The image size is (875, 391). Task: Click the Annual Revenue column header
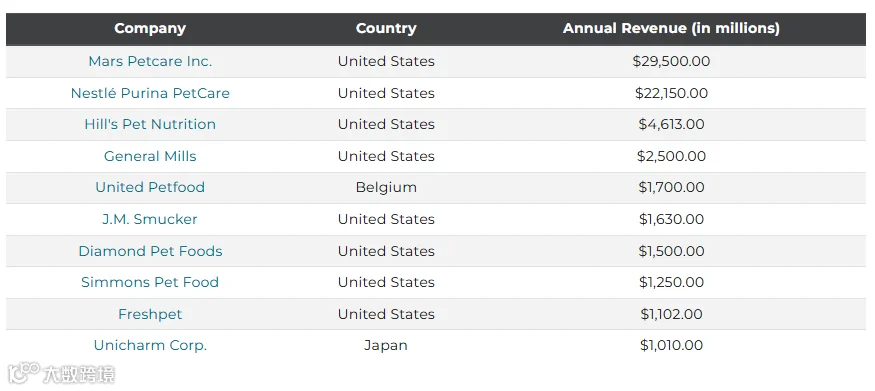coord(671,28)
